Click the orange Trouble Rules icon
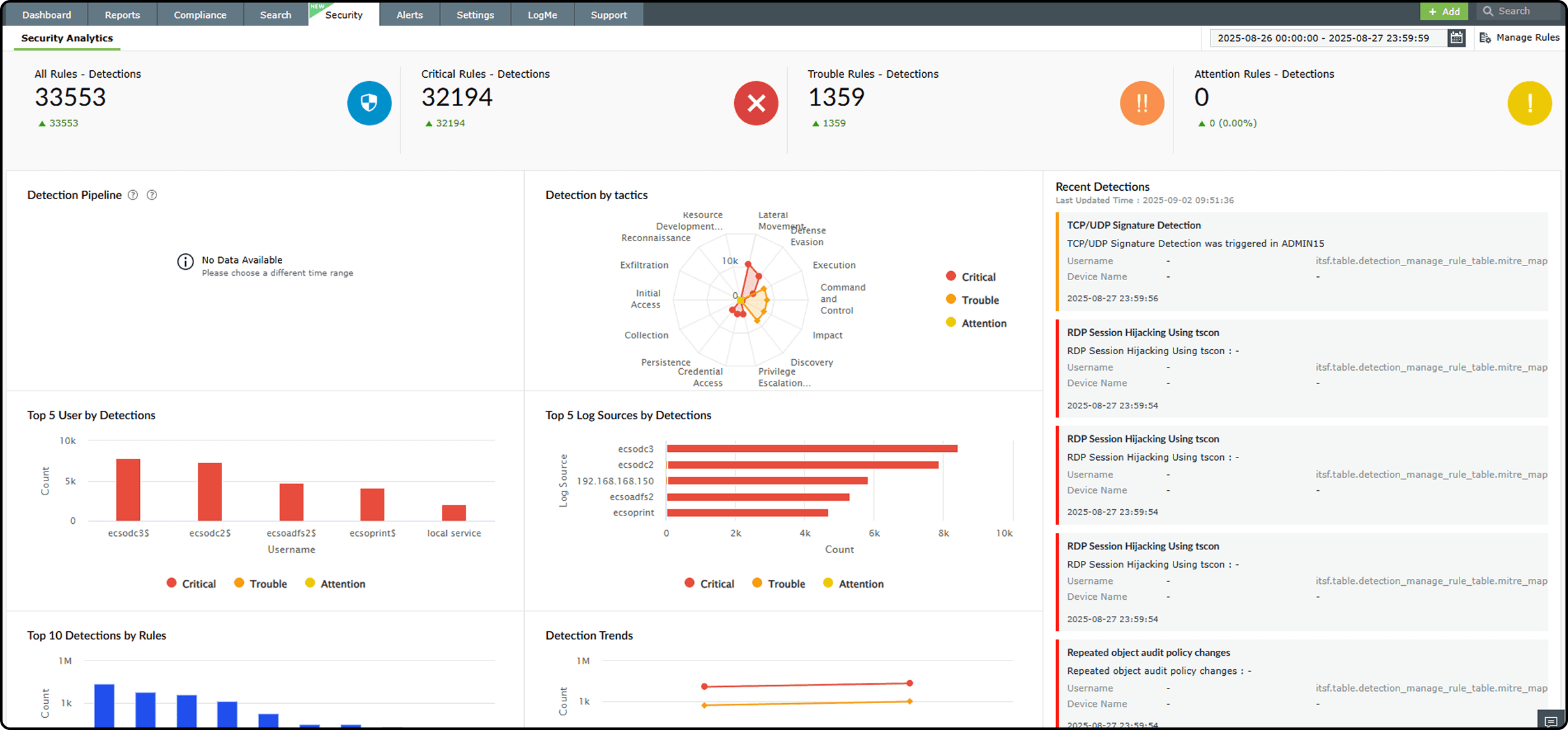Screen dimensions: 1568x730 (x=1142, y=103)
